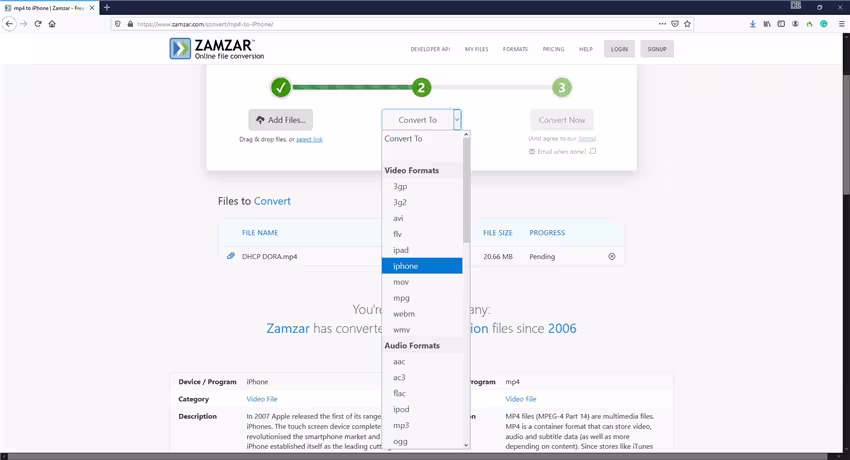Image resolution: width=850 pixels, height=460 pixels.
Task: Choose Convert To placeholder option
Action: point(422,139)
